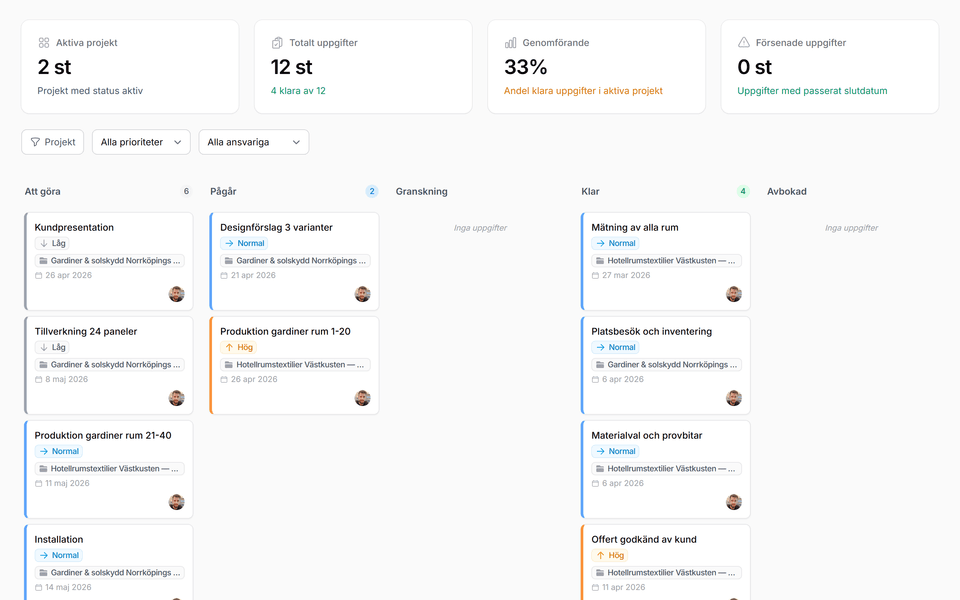This screenshot has width=960, height=600.
Task: Click the avatar on Designförslag 3 varianter card
Action: coord(363,294)
